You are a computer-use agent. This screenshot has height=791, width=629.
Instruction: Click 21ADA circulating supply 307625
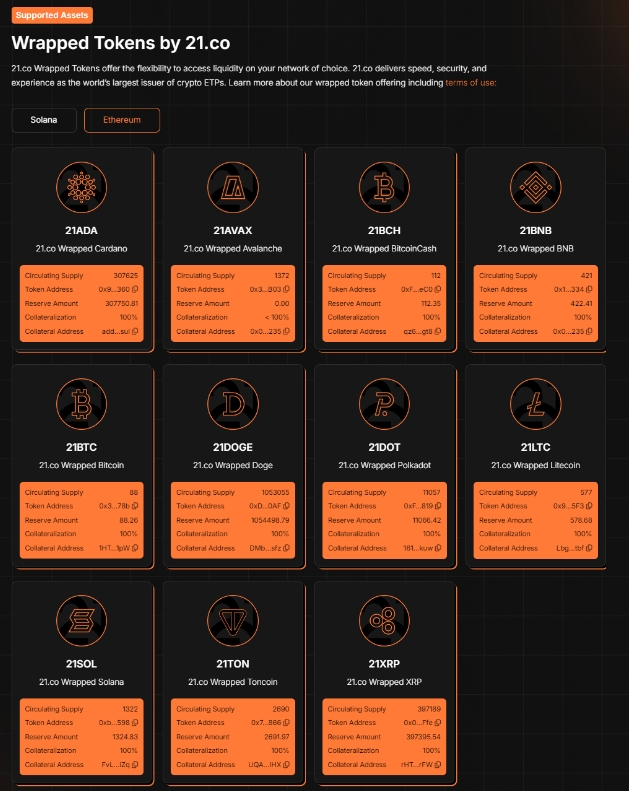coord(126,275)
